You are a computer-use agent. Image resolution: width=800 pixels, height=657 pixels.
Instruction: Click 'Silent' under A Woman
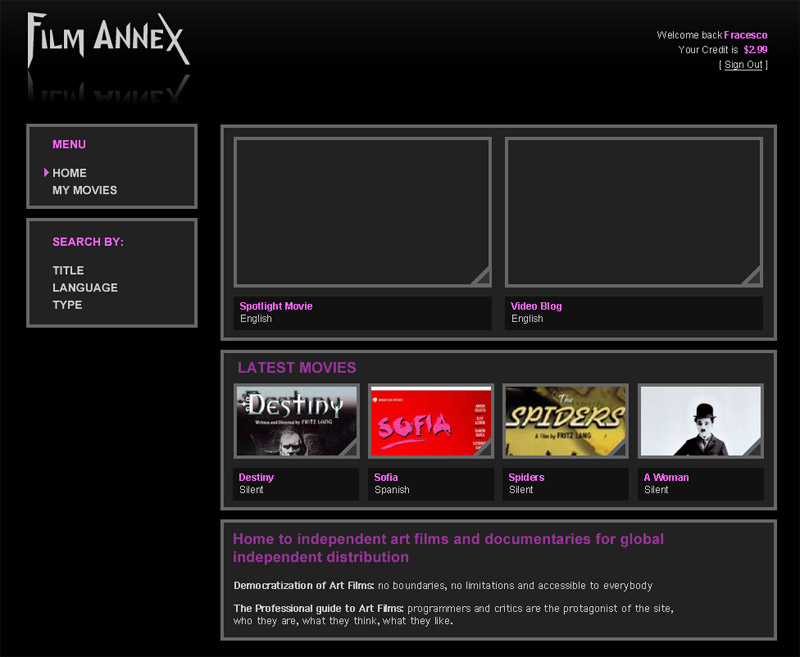656,490
